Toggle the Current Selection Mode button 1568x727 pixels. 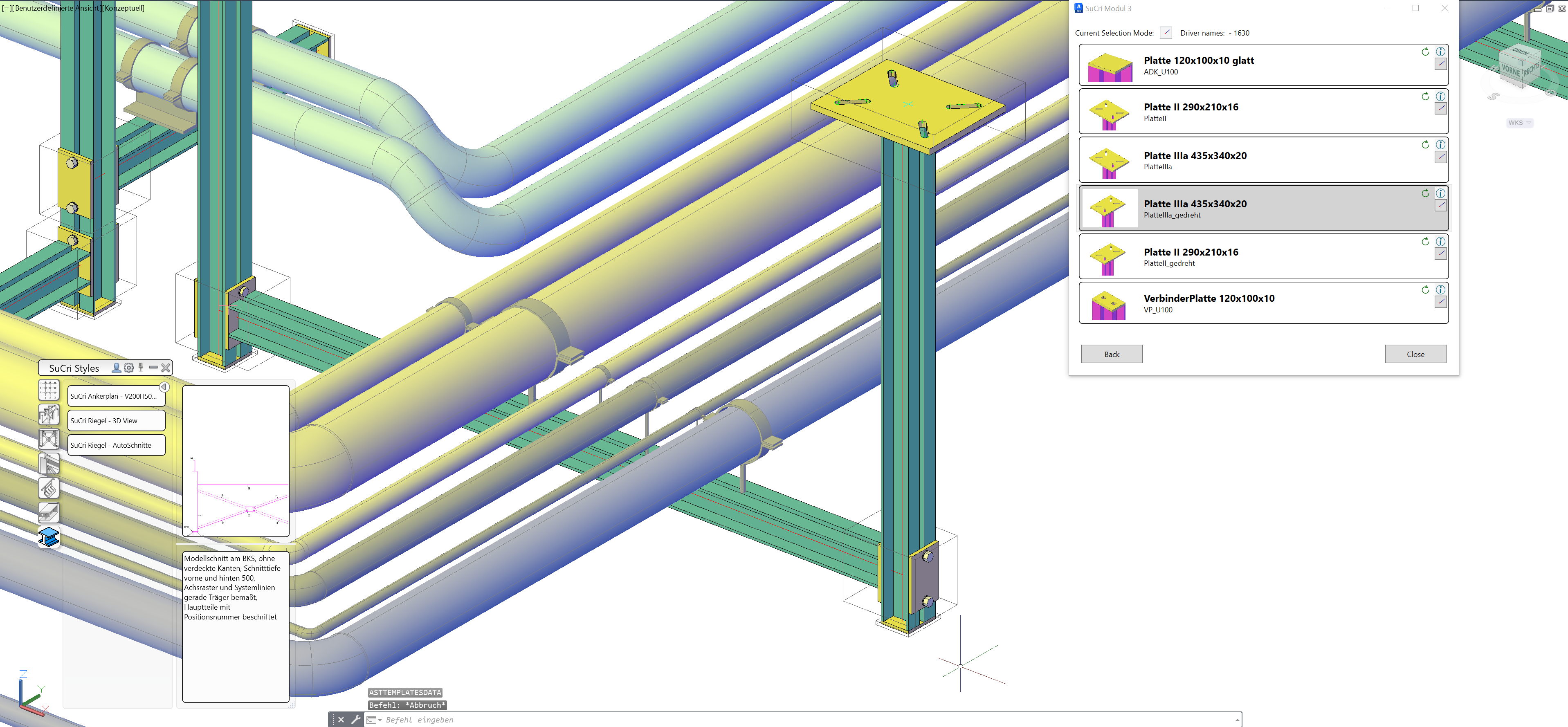[x=1166, y=33]
